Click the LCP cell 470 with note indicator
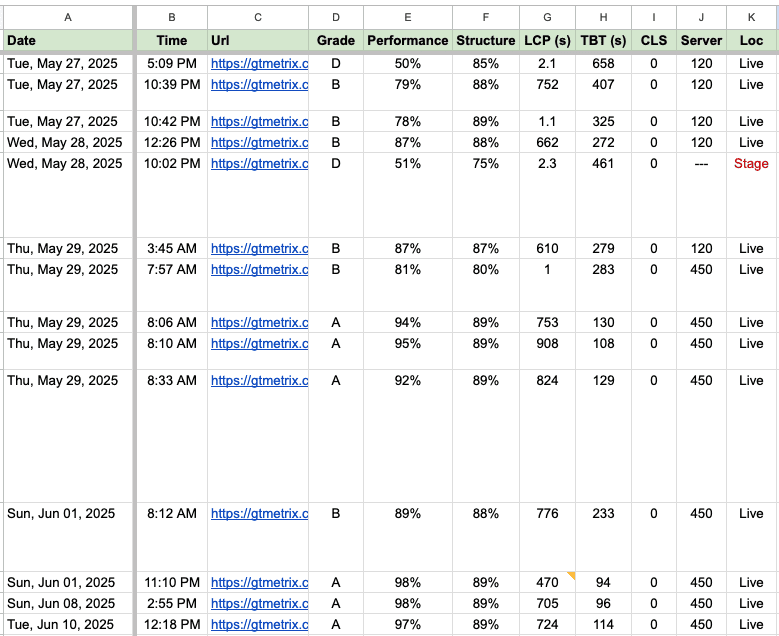 pyautogui.click(x=547, y=582)
